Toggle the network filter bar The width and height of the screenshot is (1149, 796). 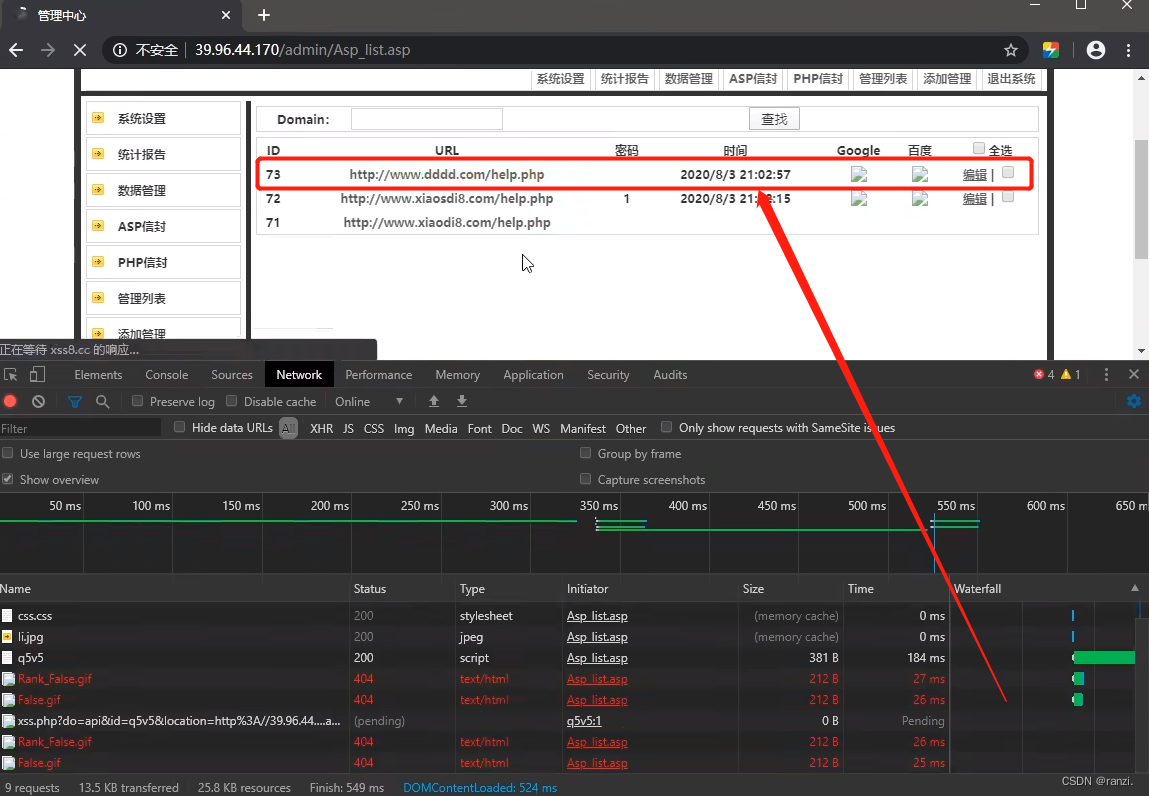pos(75,401)
